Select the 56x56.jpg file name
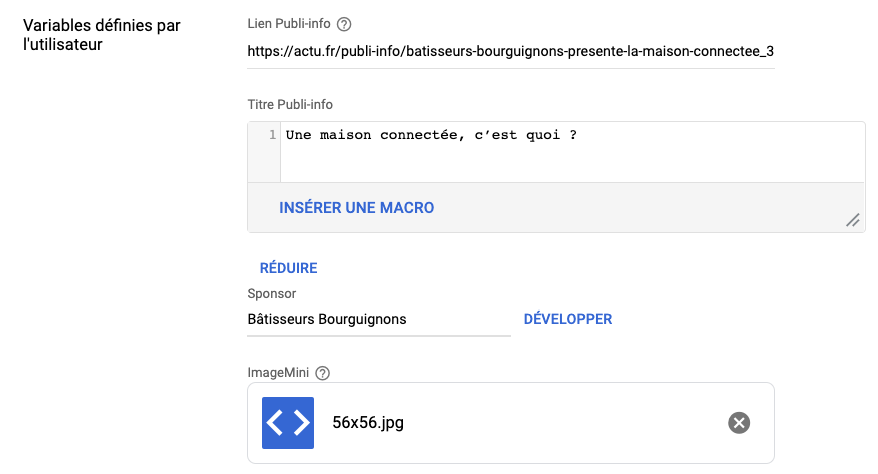 tap(368, 423)
